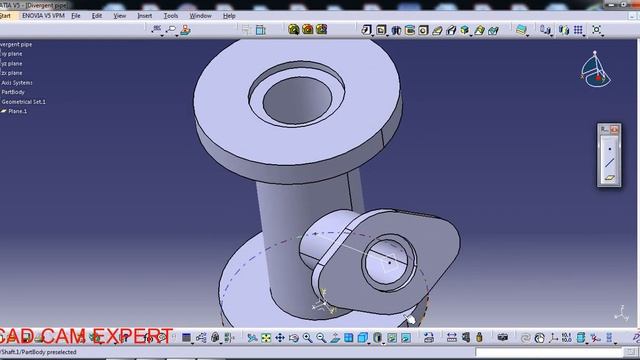
Task: Click the padlock icon in bottom toolbar
Action: [479, 337]
